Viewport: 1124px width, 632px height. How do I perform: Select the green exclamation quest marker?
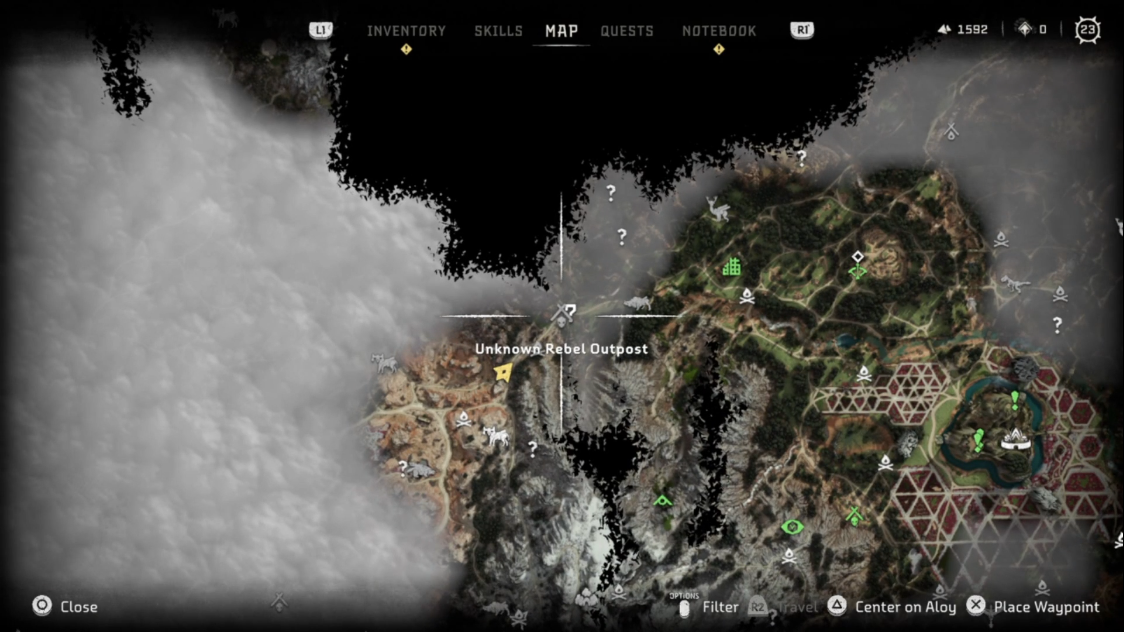(1015, 400)
